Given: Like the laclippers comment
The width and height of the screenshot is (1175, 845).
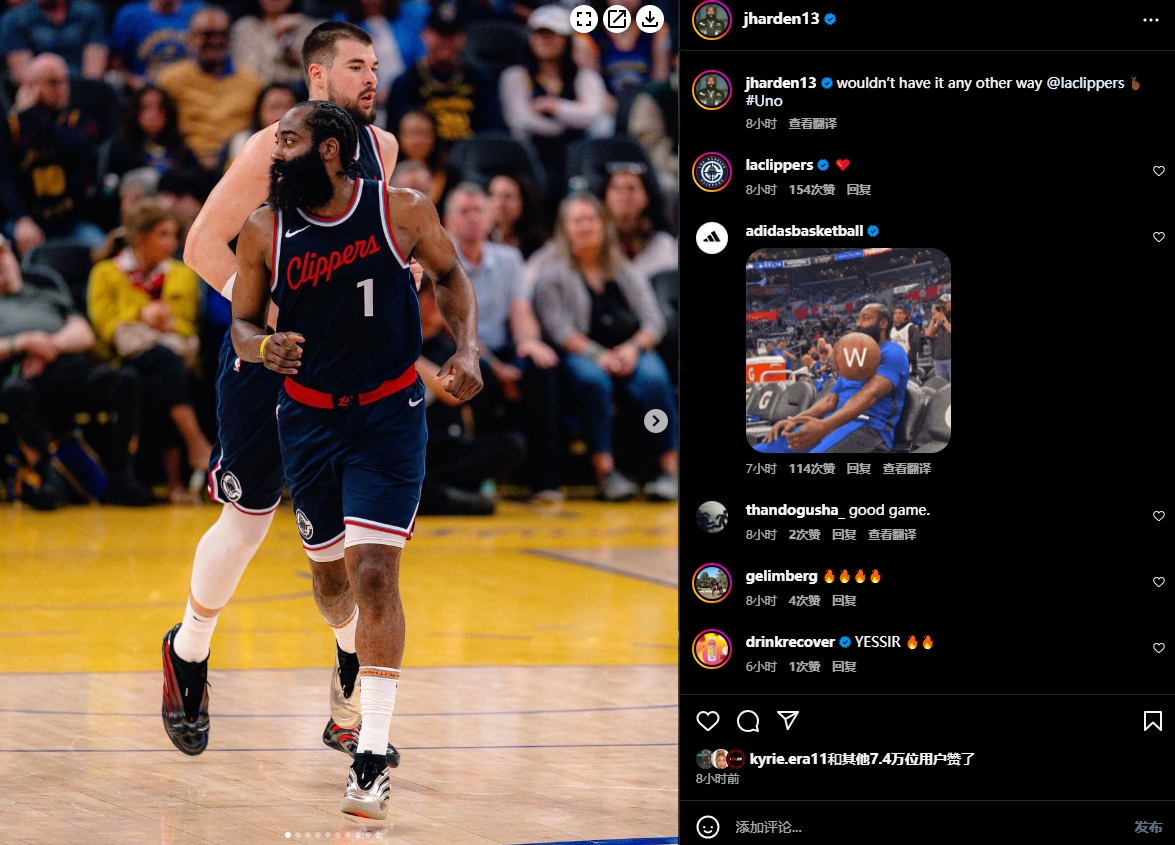Looking at the screenshot, I should (1159, 172).
